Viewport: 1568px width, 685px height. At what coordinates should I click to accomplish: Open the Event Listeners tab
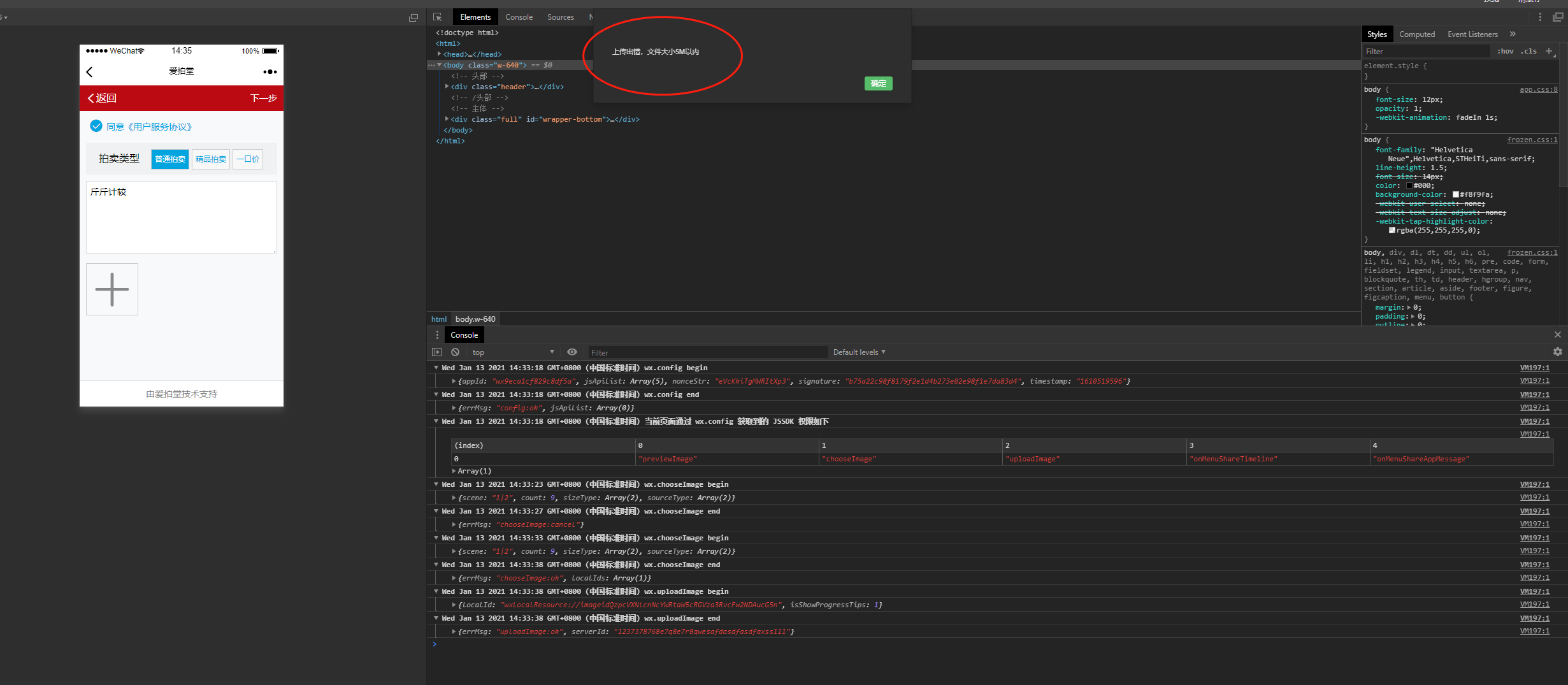1472,34
